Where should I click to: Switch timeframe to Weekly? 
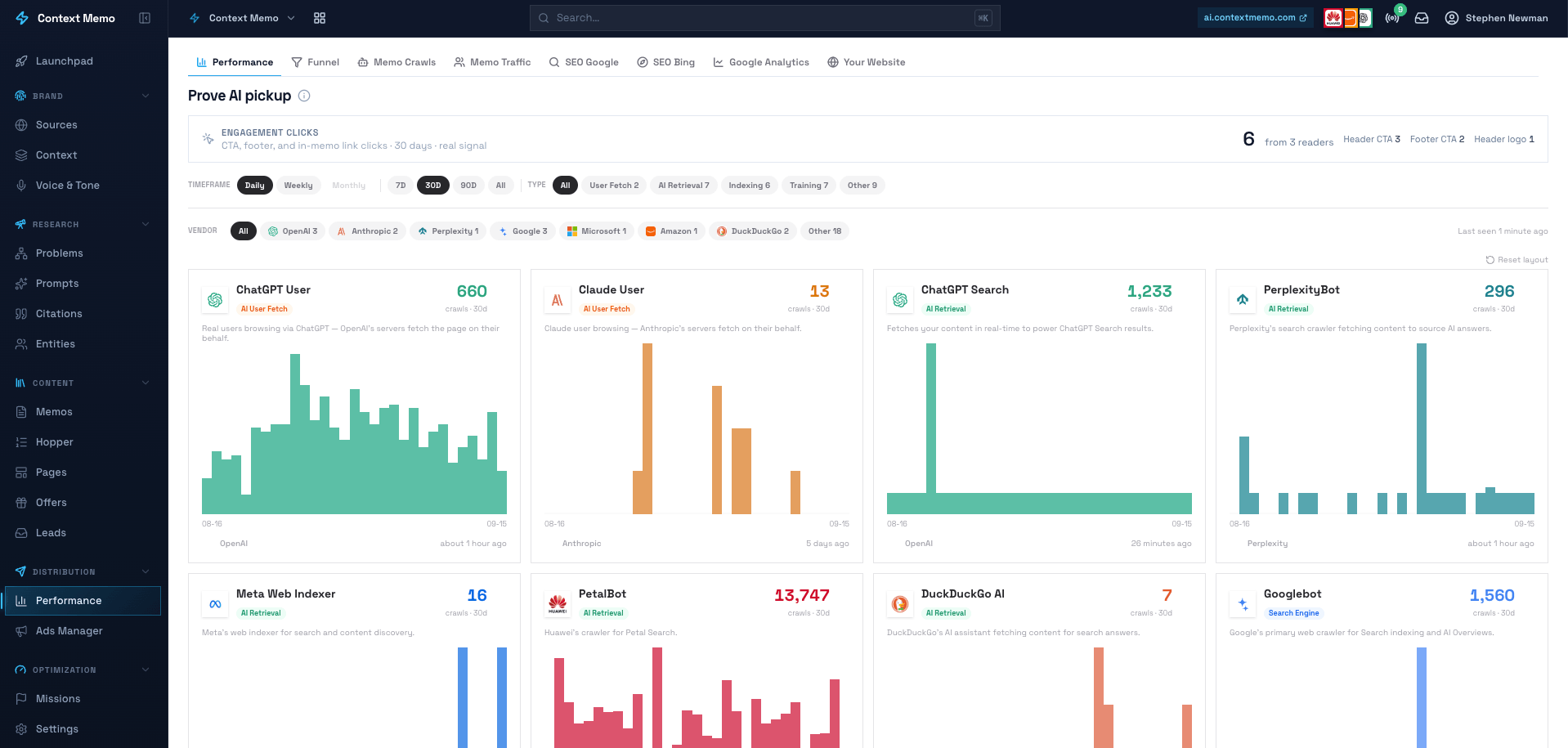point(298,186)
